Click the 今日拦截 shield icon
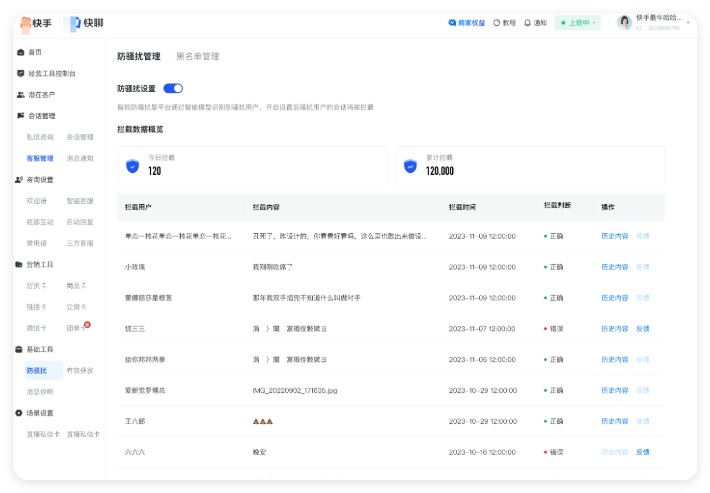710x493 pixels. click(133, 166)
